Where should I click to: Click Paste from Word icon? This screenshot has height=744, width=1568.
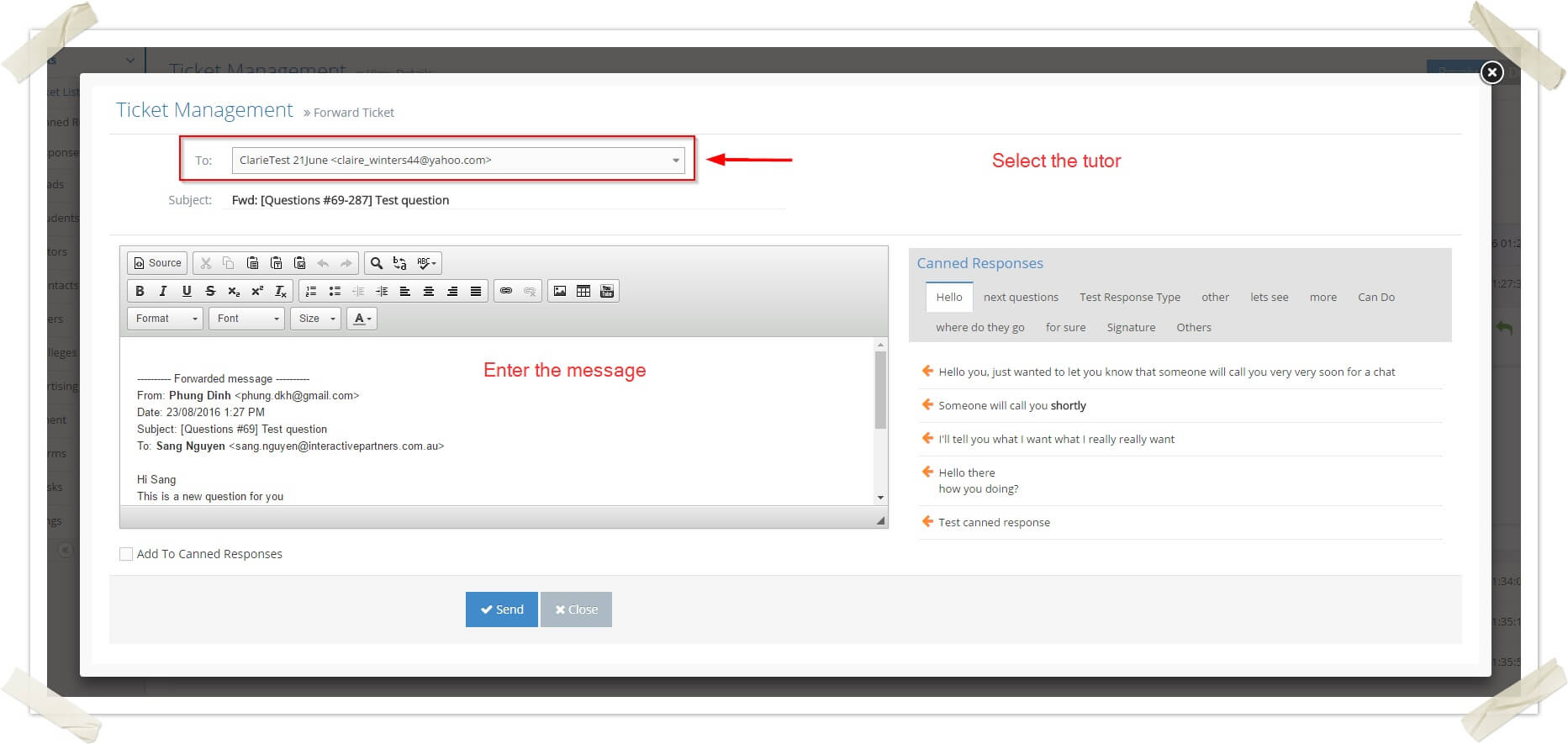coord(299,263)
